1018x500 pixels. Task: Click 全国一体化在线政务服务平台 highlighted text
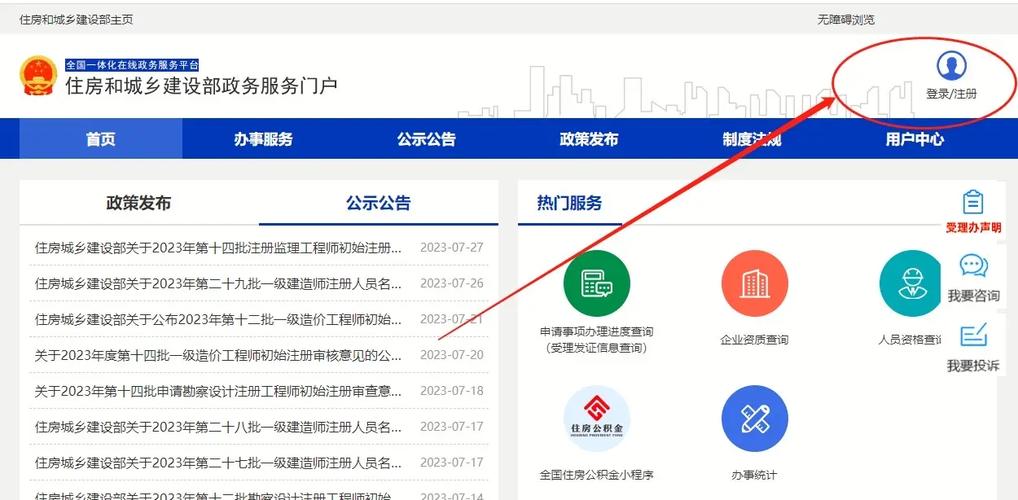pos(132,65)
